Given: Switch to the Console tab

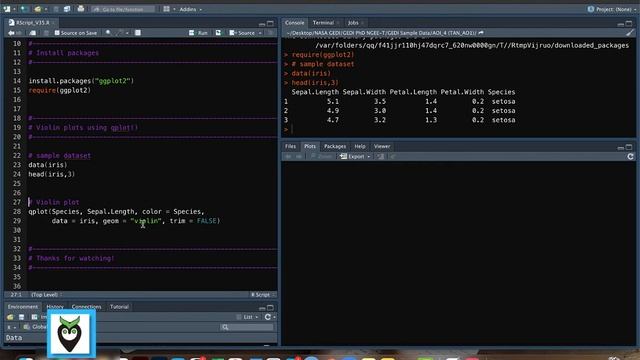Looking at the screenshot, I should point(294,23).
